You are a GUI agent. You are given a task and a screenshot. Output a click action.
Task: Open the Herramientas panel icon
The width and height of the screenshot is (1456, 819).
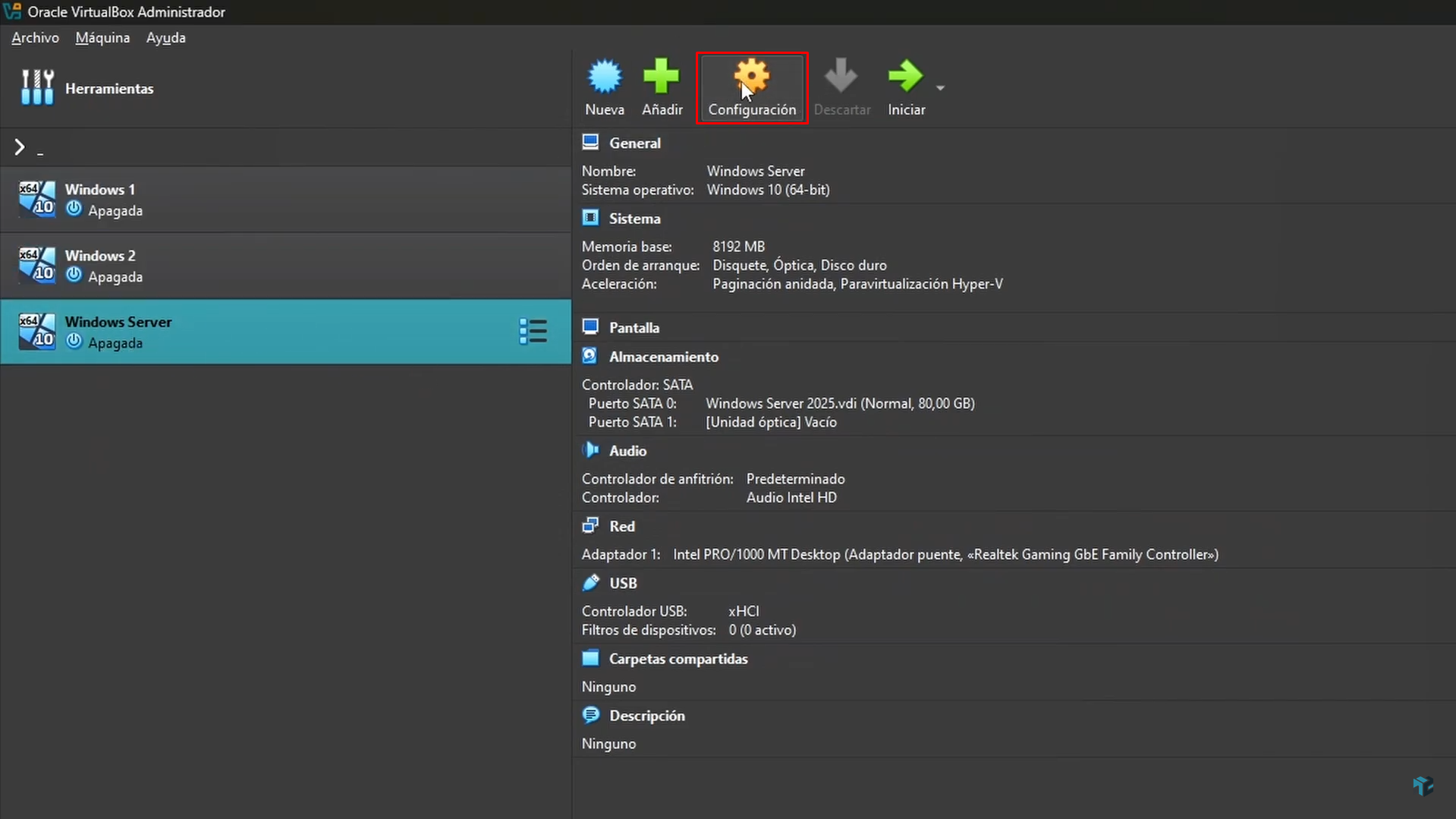pyautogui.click(x=36, y=87)
